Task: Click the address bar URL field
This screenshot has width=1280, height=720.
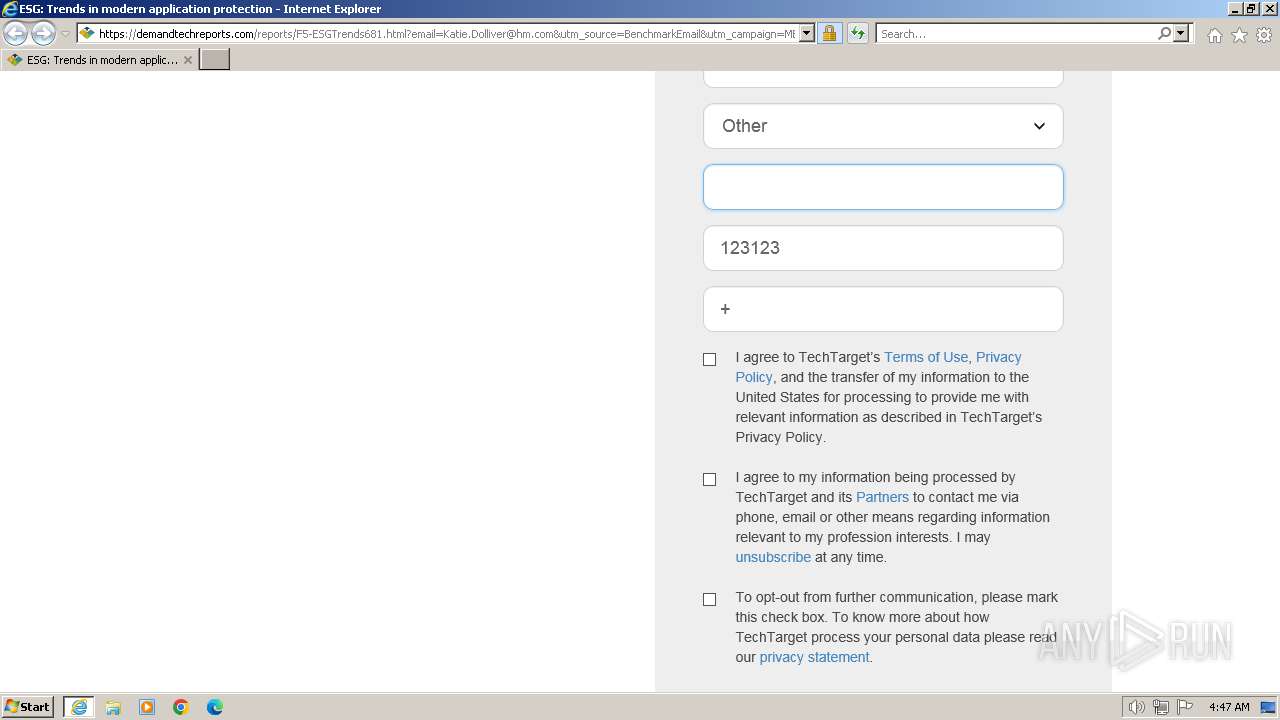Action: pos(446,34)
